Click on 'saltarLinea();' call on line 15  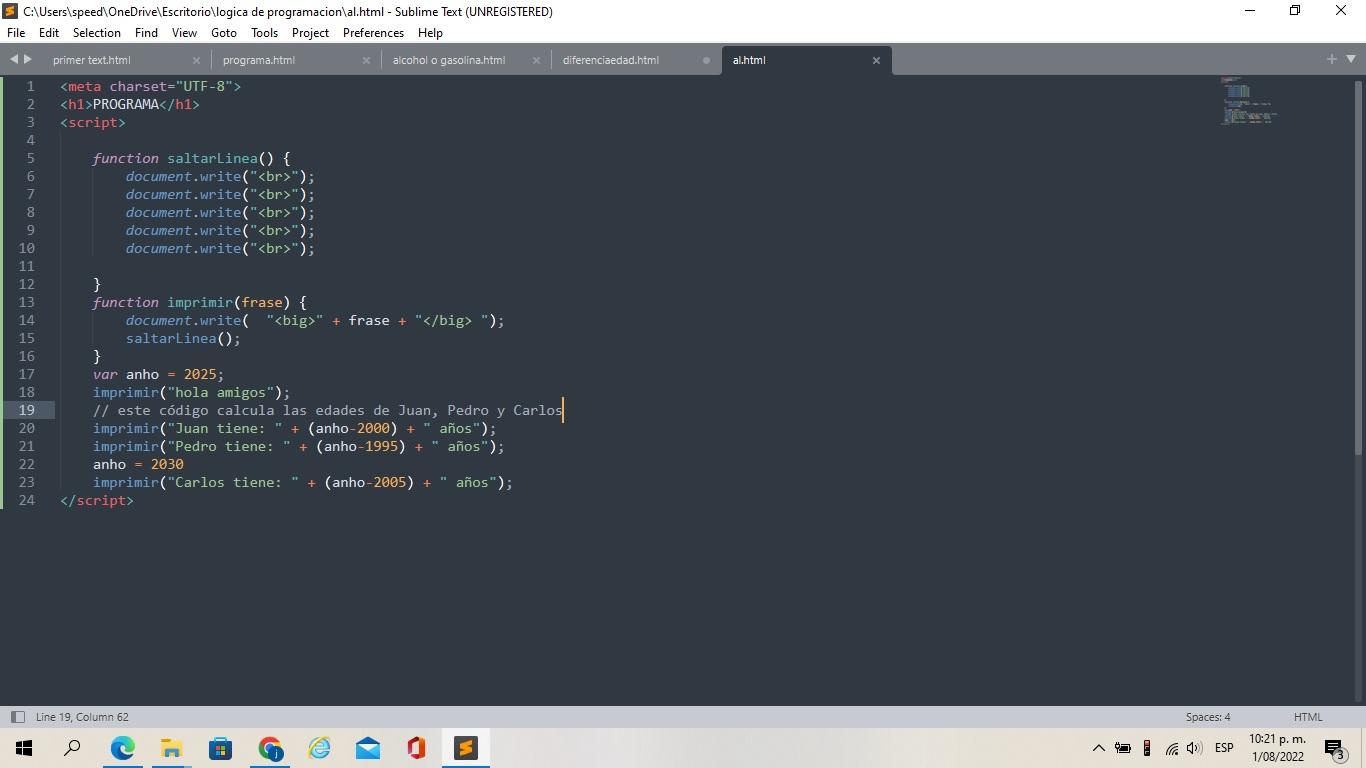(183, 338)
